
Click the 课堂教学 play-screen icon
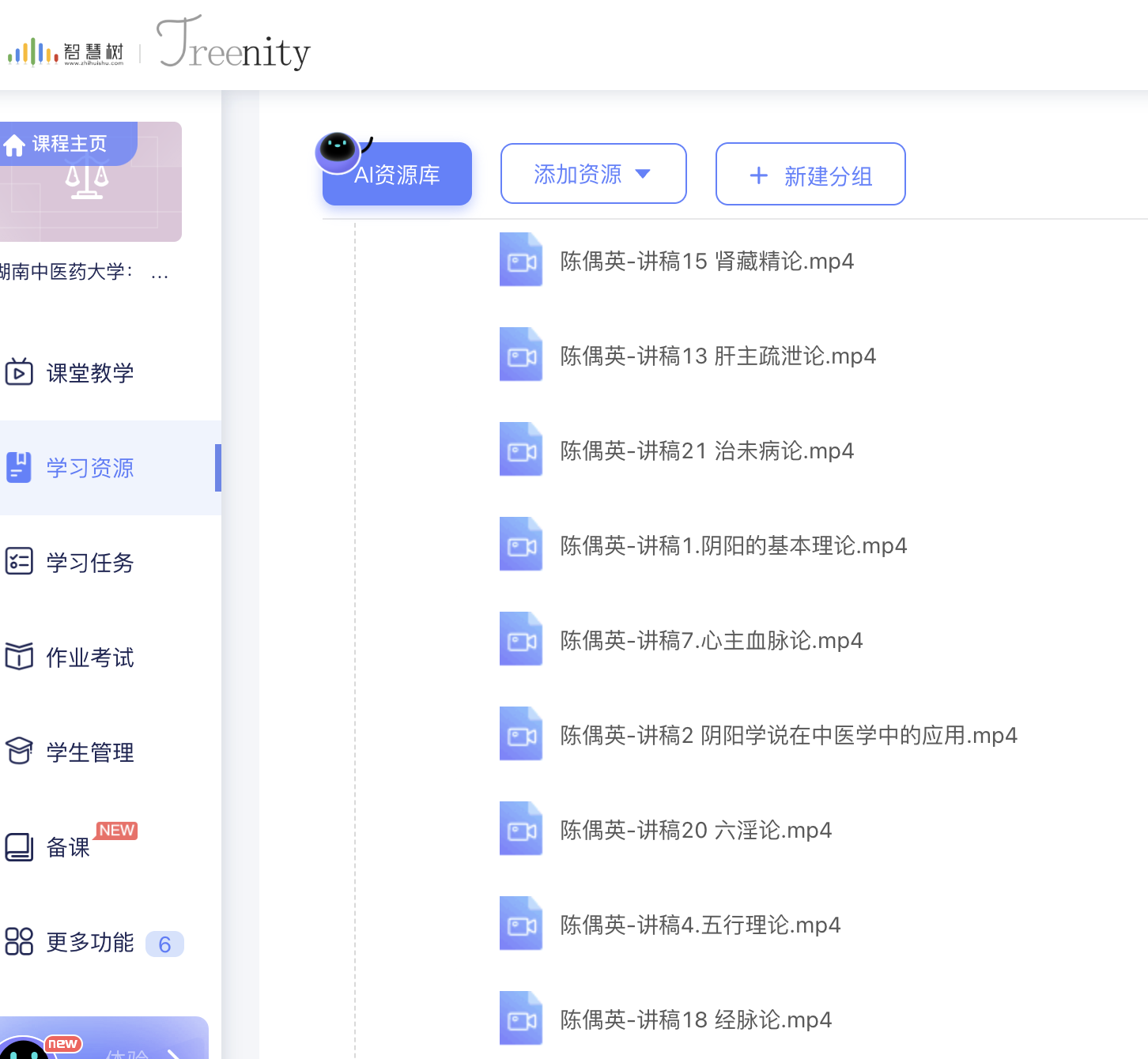pos(19,372)
